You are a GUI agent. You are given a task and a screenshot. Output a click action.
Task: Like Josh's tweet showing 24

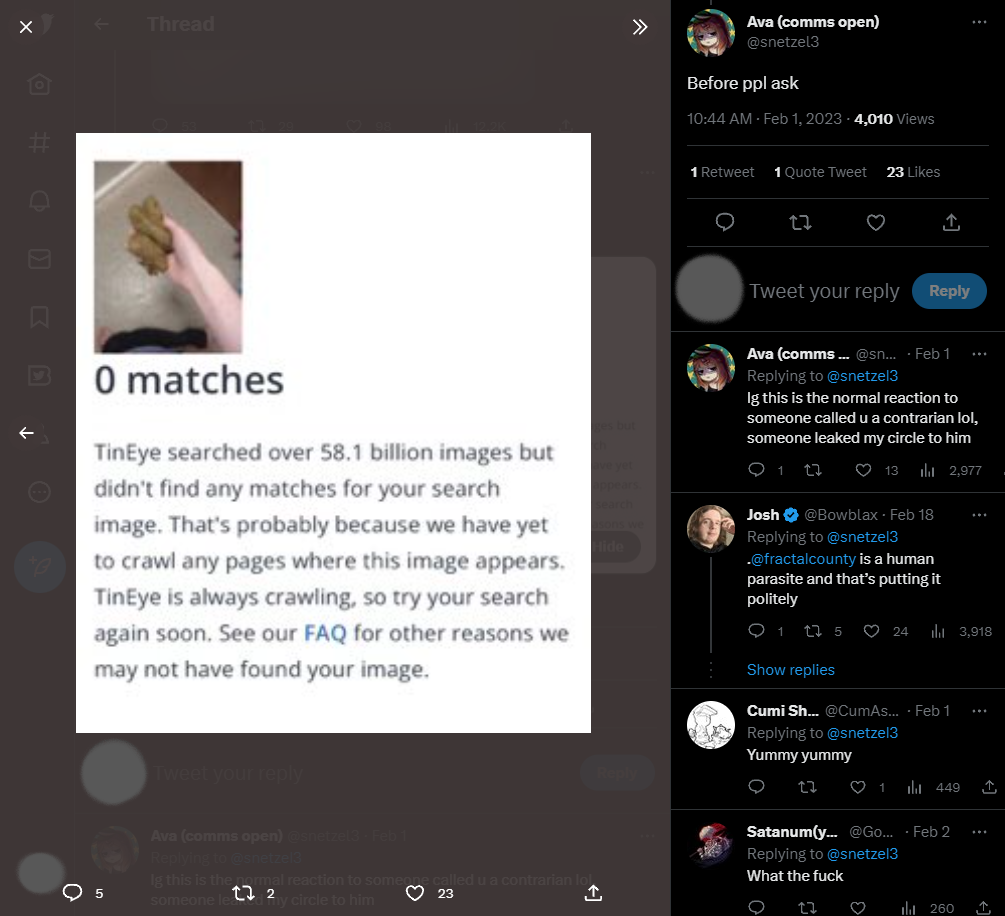coord(871,631)
